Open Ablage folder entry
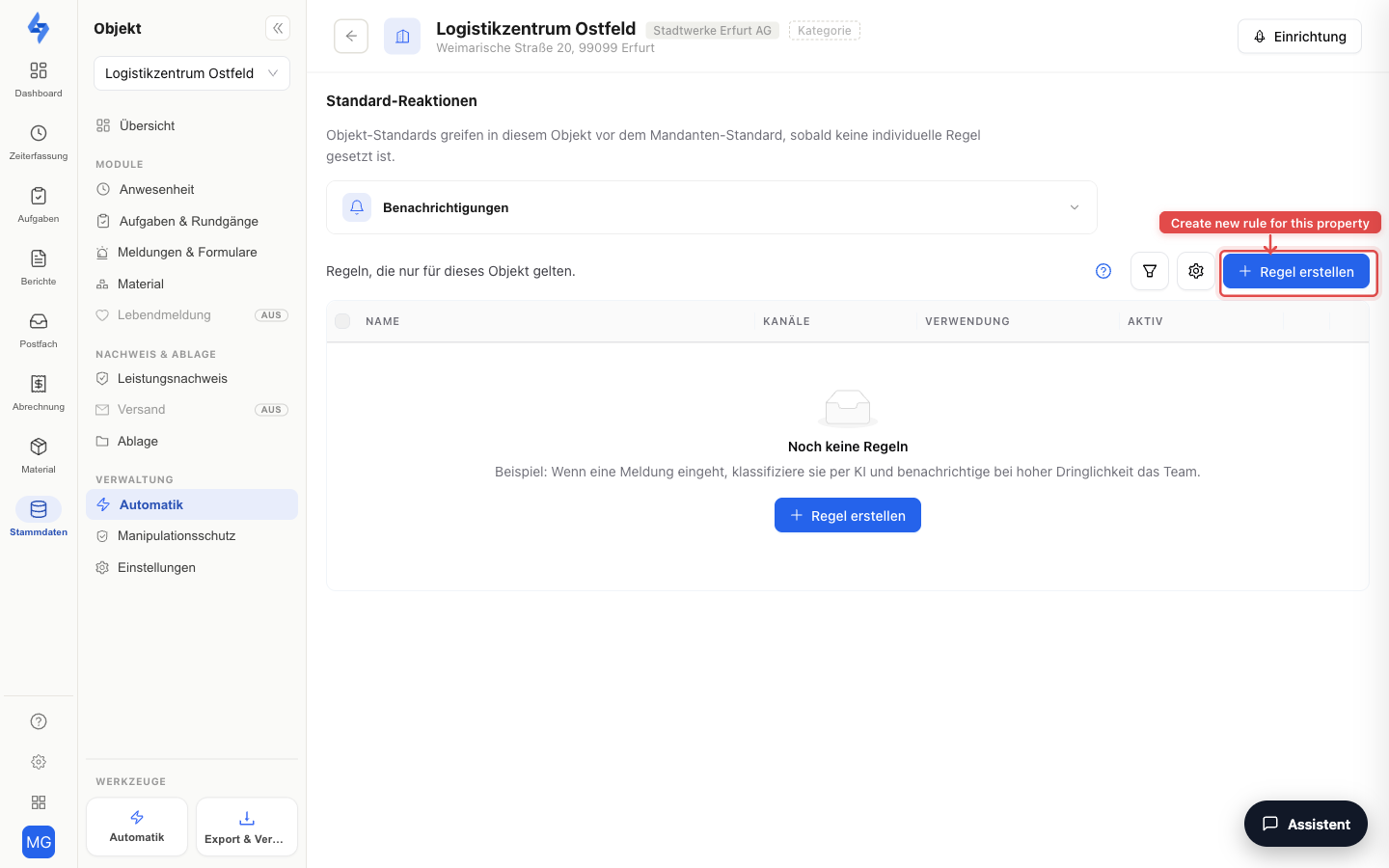Viewport: 1389px width, 868px height. [x=192, y=441]
